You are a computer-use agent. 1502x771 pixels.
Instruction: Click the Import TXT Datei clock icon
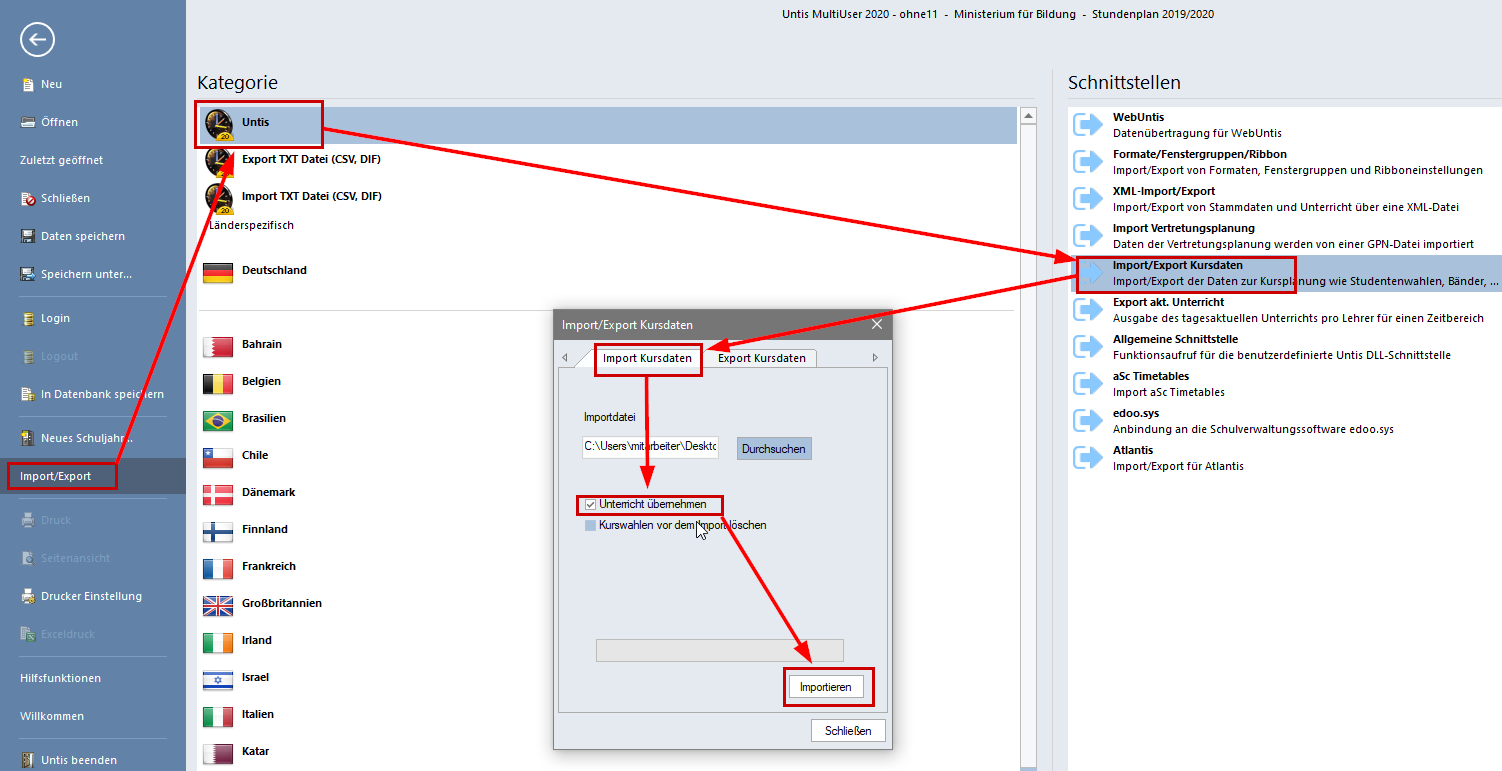point(219,197)
